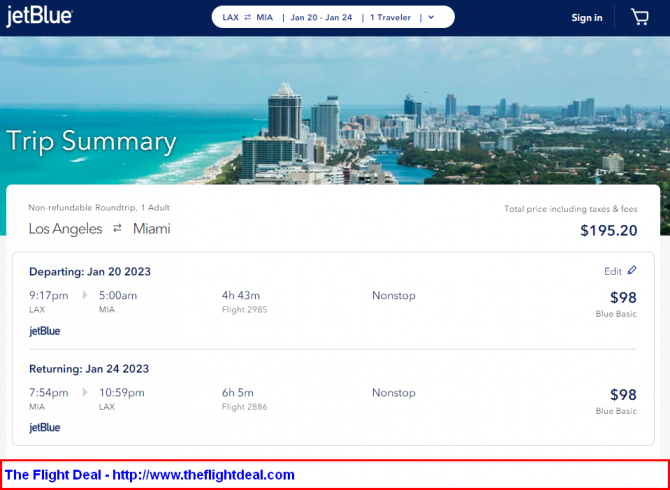670x490 pixels.
Task: Click the 9:17pm departure time
Action: point(49,296)
